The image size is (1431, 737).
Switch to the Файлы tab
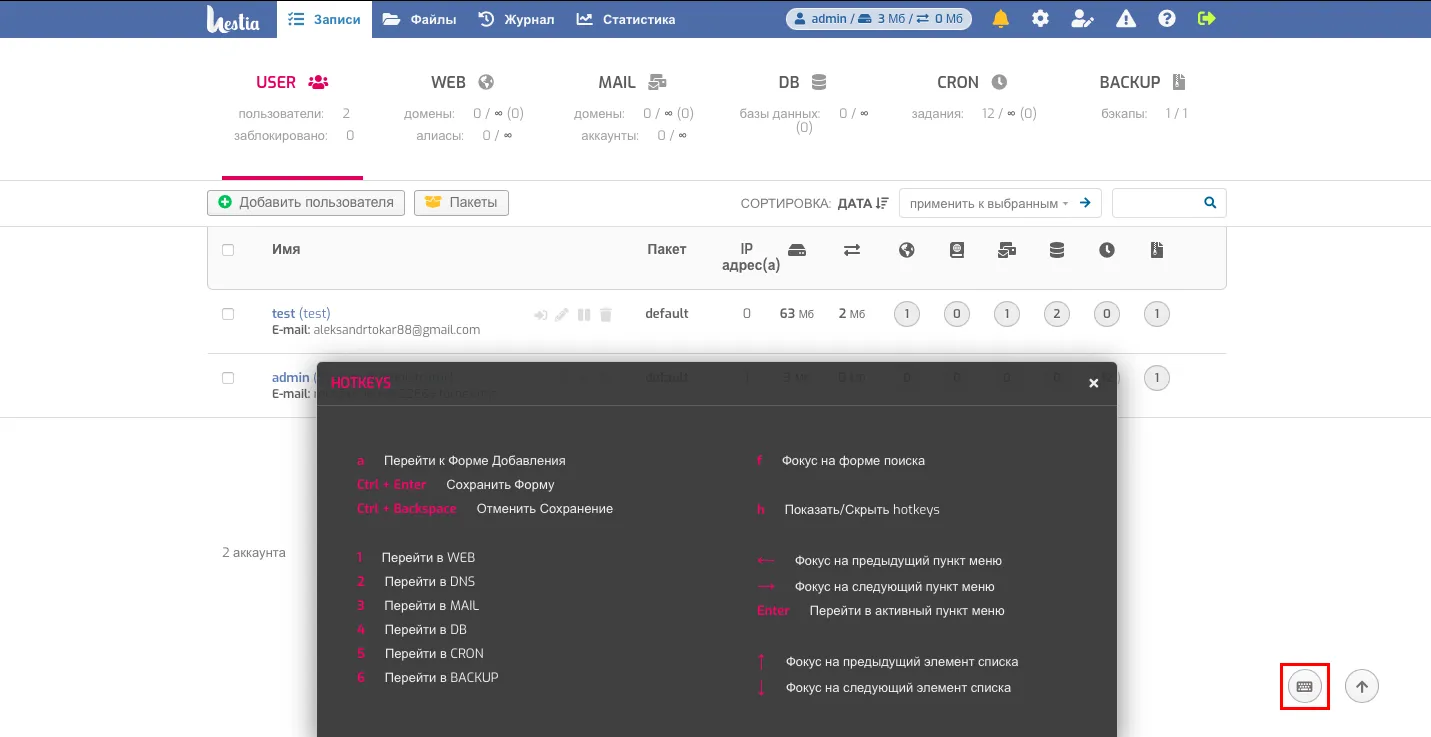coord(419,19)
